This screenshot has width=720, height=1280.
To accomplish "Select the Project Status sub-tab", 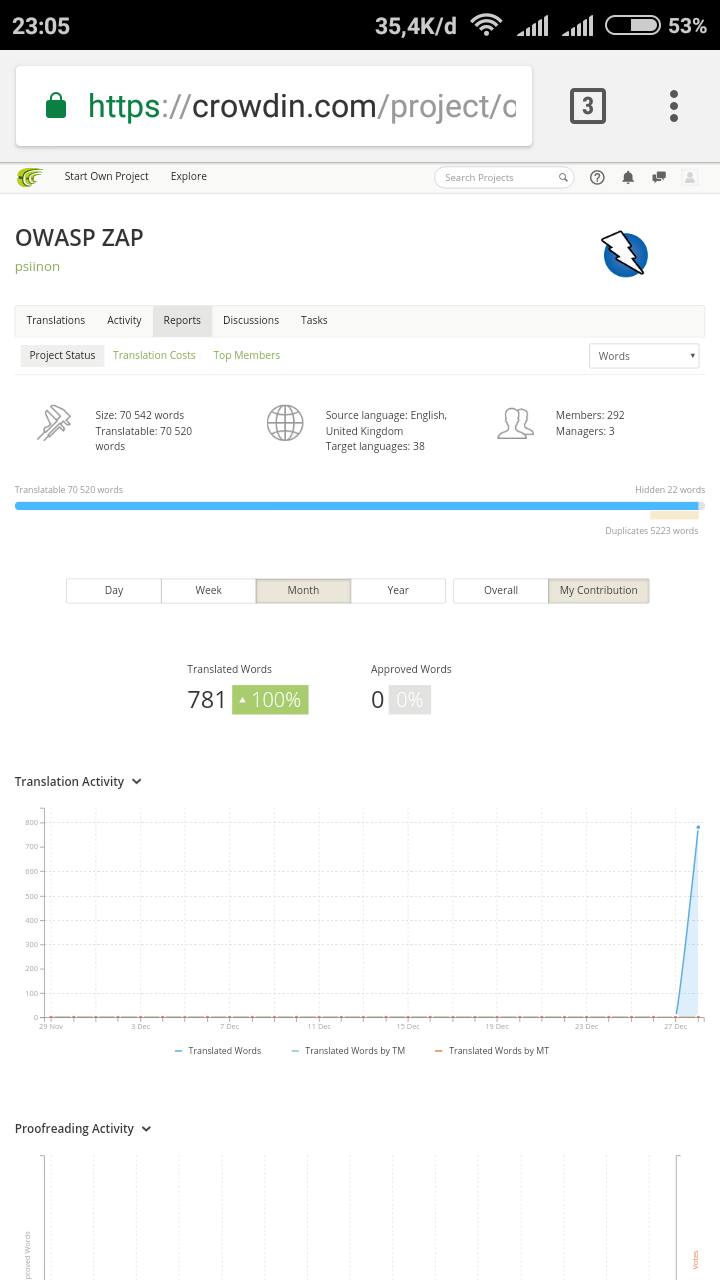I will (62, 355).
